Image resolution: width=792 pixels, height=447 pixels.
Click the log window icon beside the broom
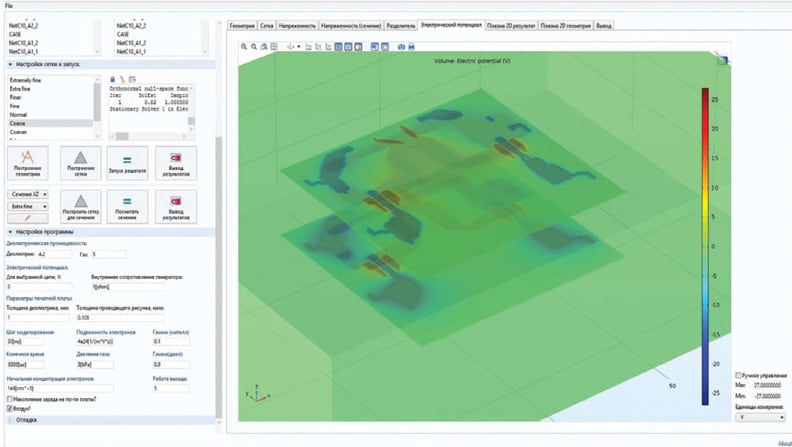(x=132, y=79)
